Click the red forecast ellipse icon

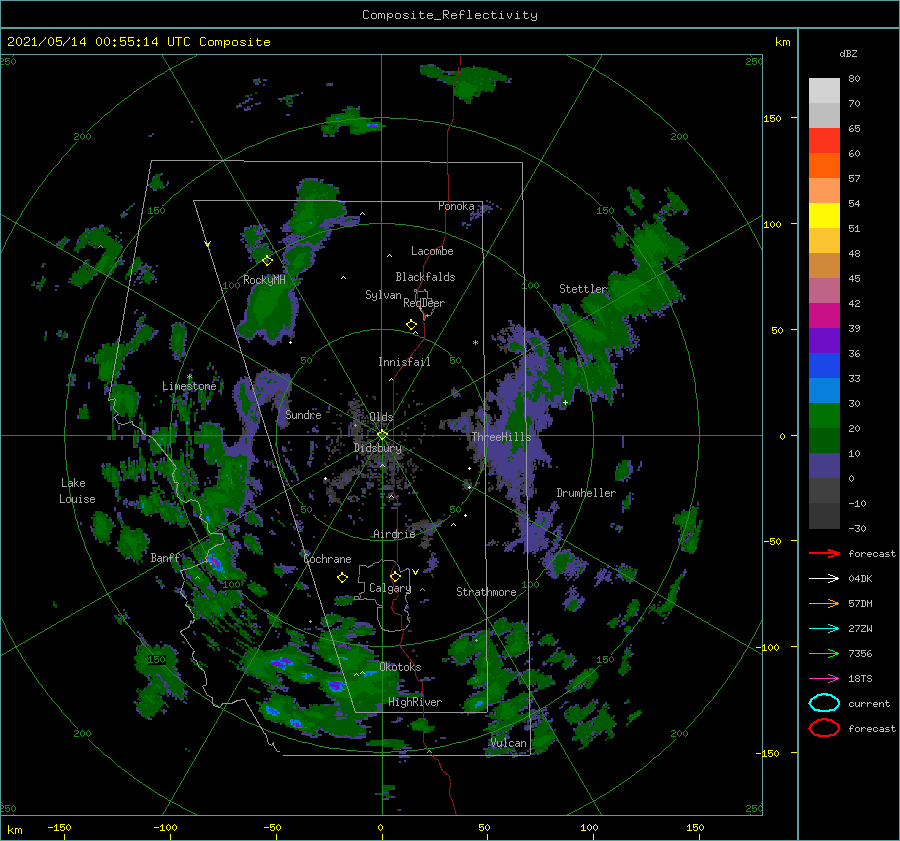click(x=824, y=728)
